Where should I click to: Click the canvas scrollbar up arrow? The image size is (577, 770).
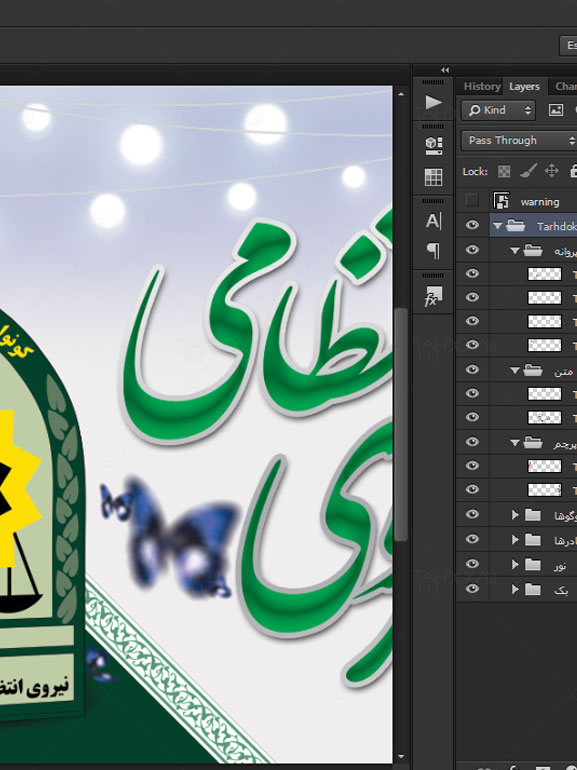tap(401, 94)
